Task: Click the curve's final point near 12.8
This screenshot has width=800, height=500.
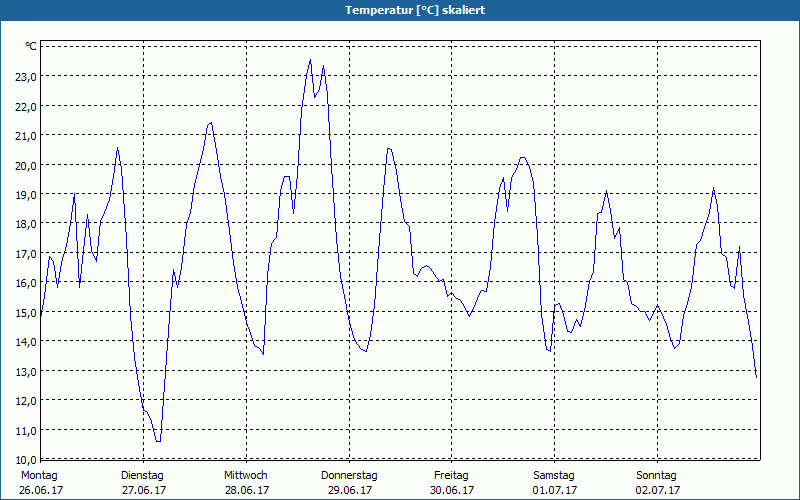Action: point(756,377)
